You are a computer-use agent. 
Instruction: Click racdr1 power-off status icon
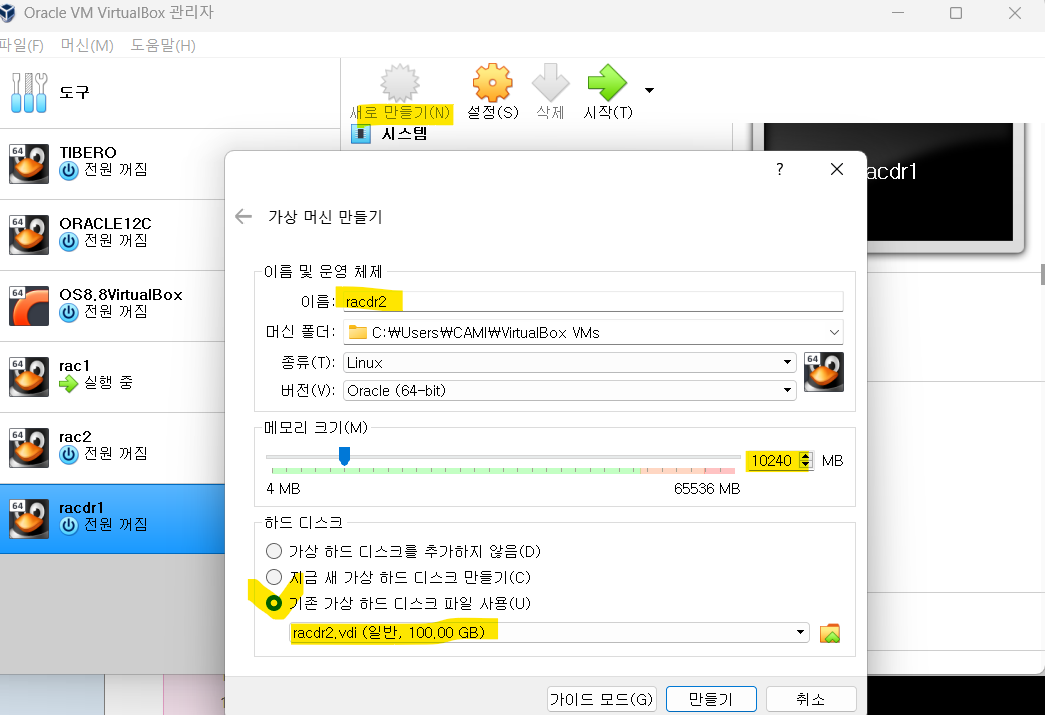[69, 526]
